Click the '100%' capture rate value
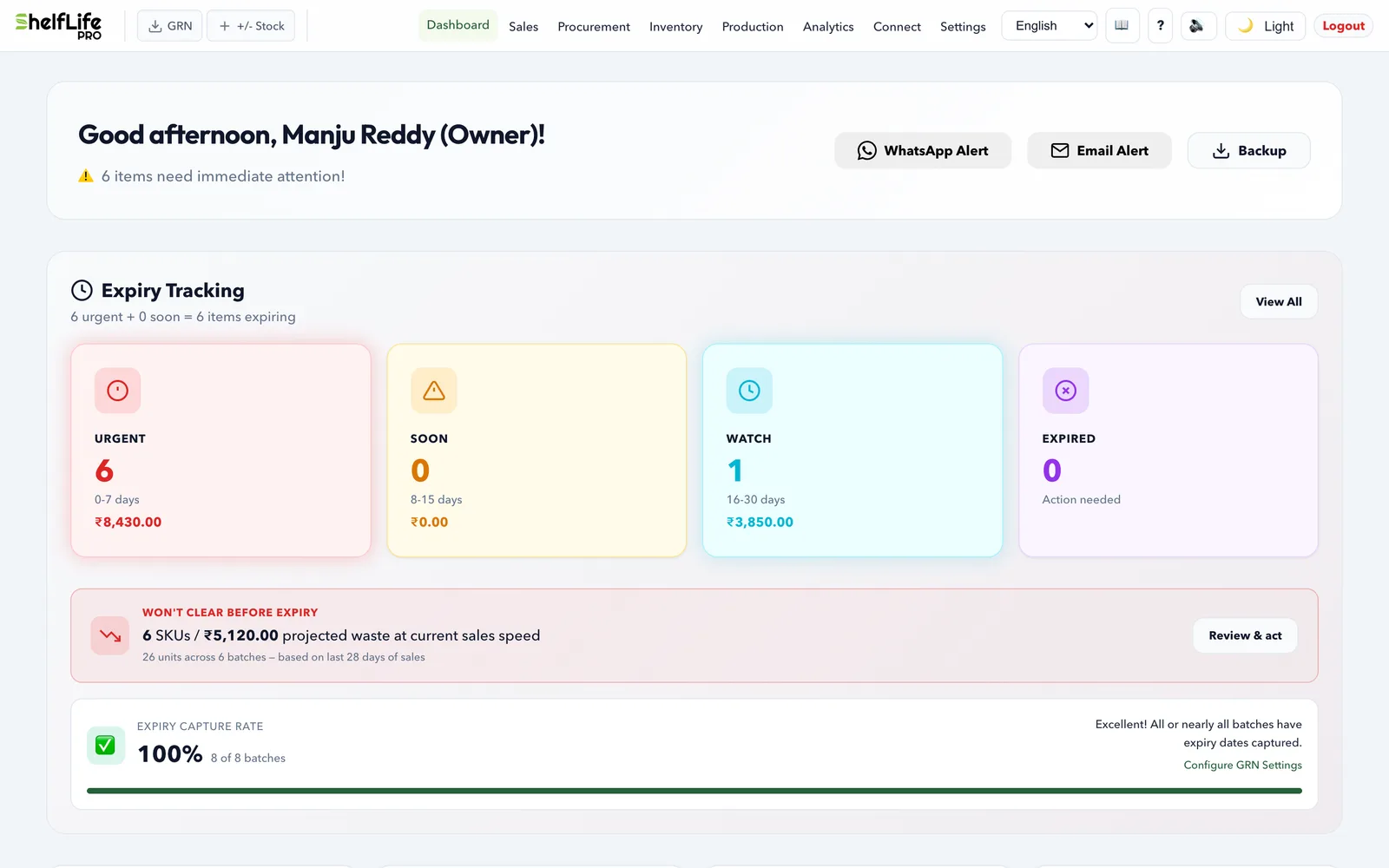 coord(170,753)
